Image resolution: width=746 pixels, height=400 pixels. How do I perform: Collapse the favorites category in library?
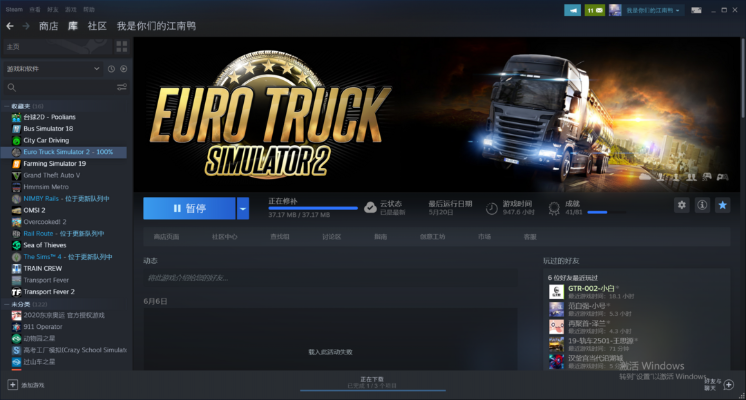6,106
